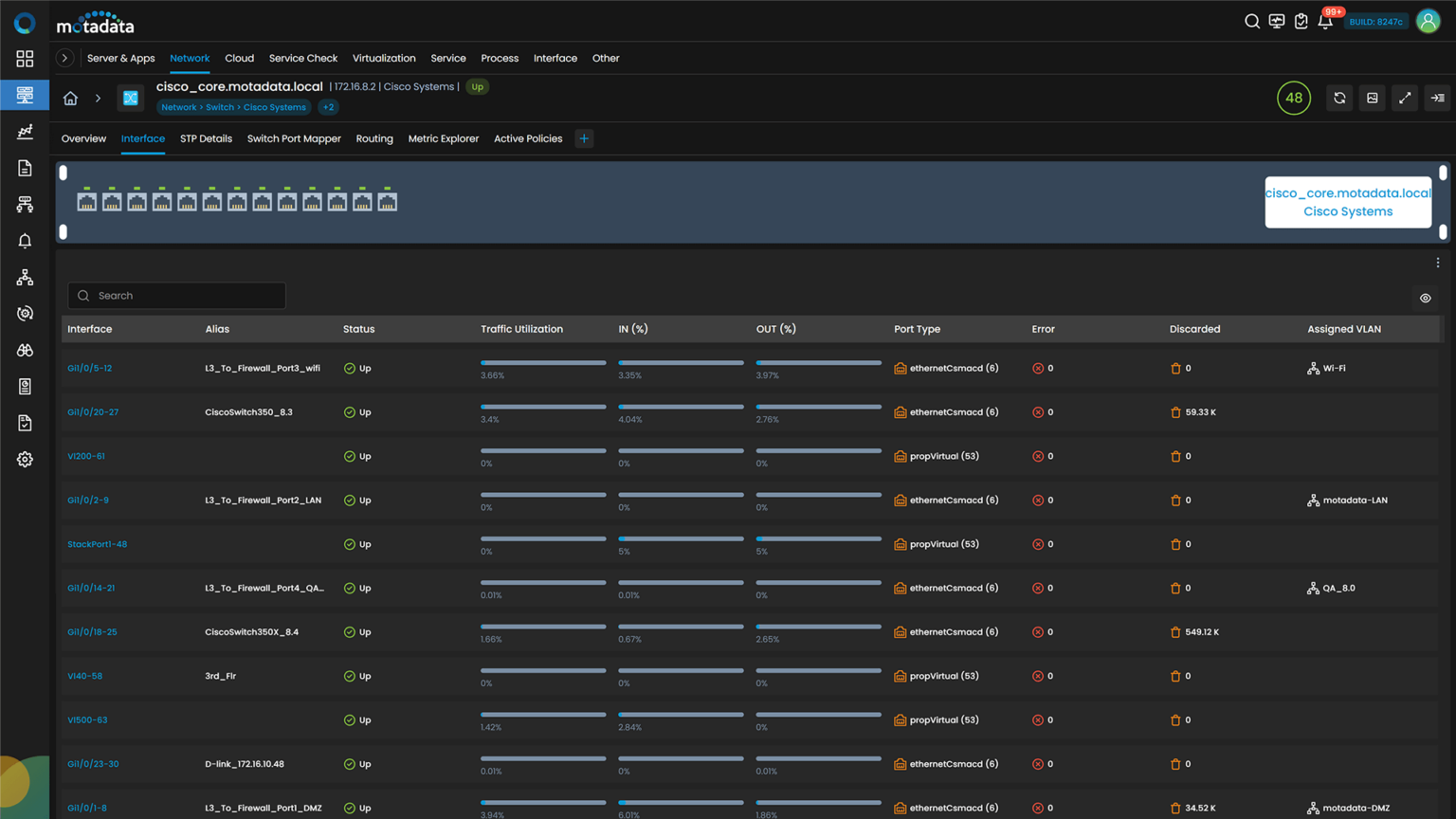1456x819 pixels.
Task: Open the Metric Explorer tab
Action: click(444, 138)
